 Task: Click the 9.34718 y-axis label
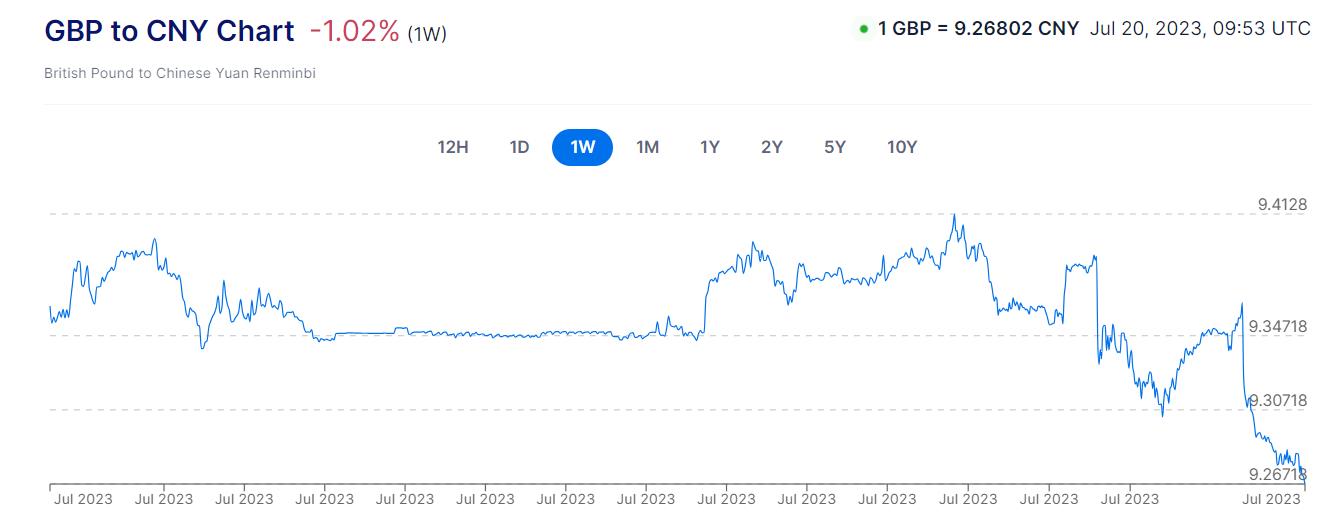coord(1277,326)
